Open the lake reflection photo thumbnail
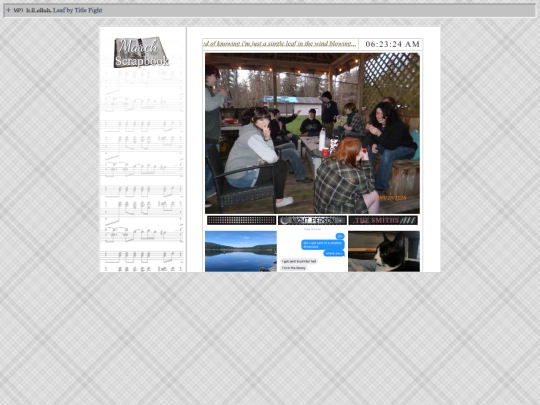Viewport: 540px width, 405px height. pos(241,251)
